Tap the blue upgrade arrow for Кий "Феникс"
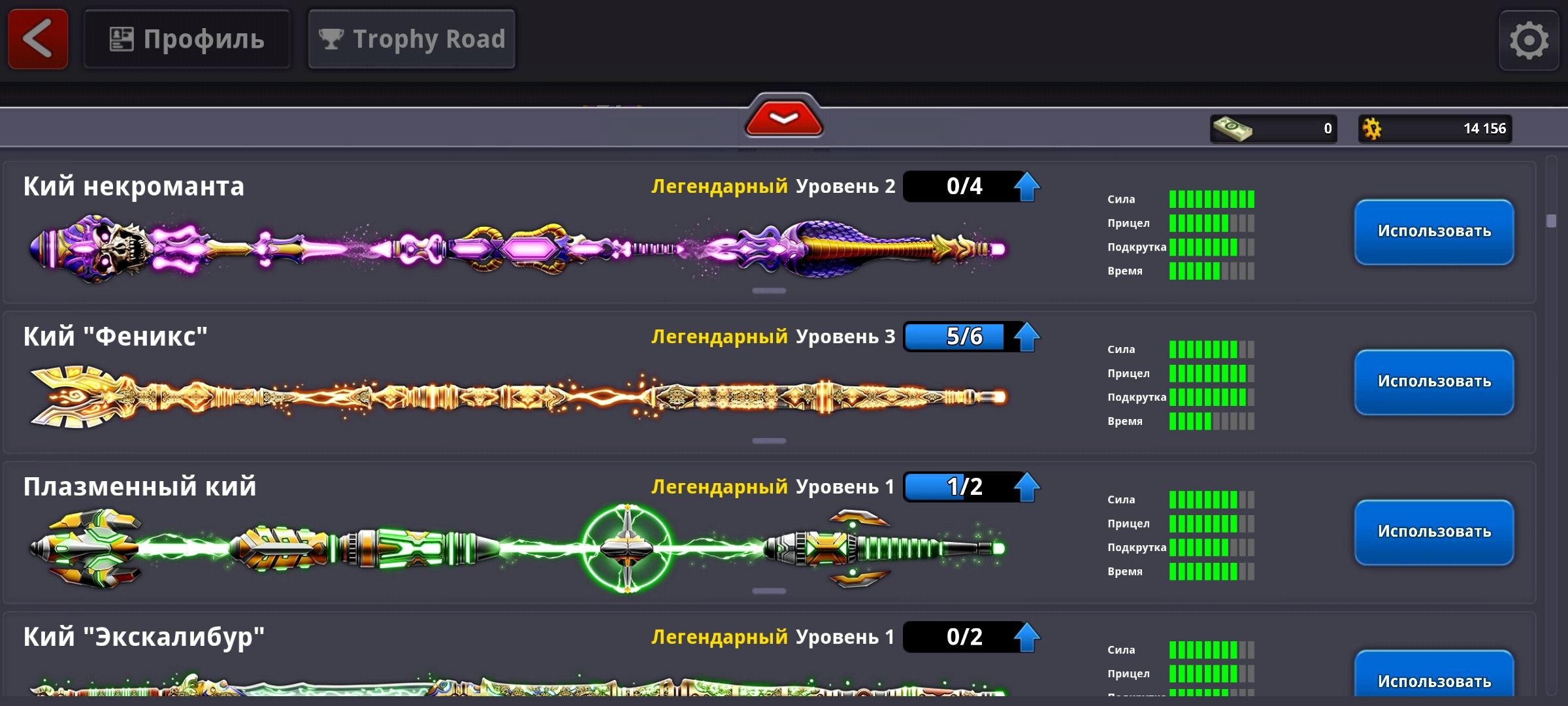 [x=1027, y=337]
